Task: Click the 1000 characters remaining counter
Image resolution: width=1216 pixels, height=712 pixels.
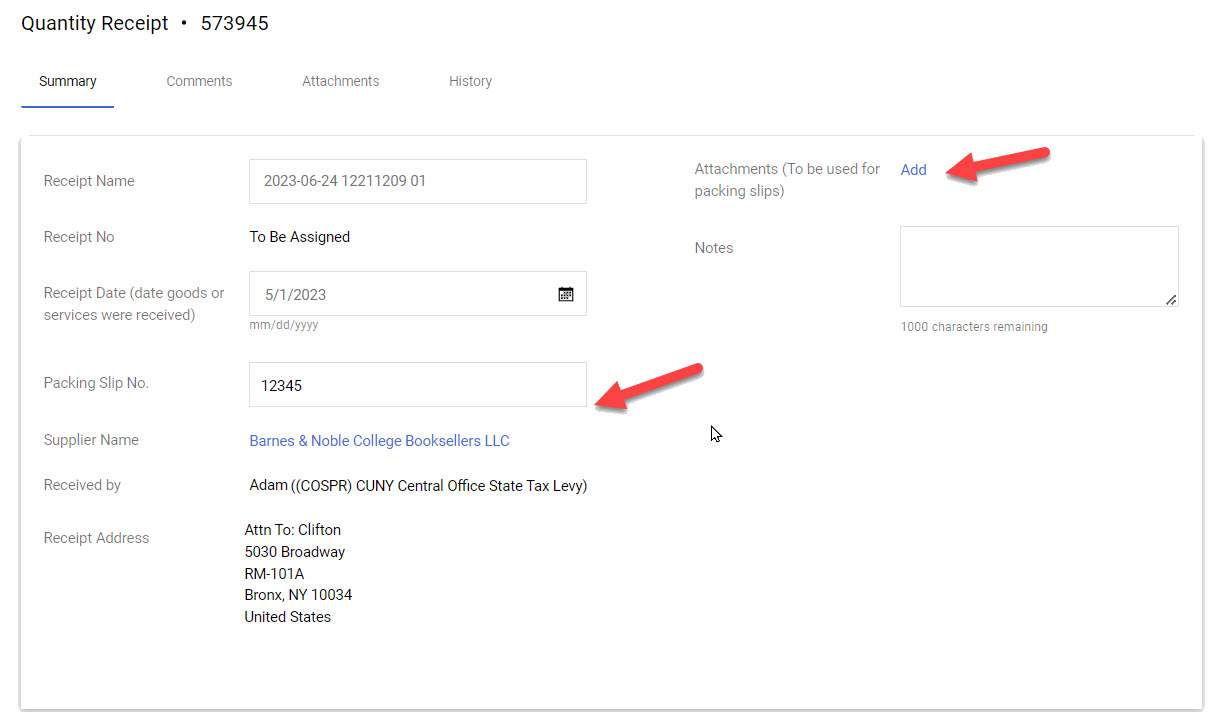Action: click(974, 326)
